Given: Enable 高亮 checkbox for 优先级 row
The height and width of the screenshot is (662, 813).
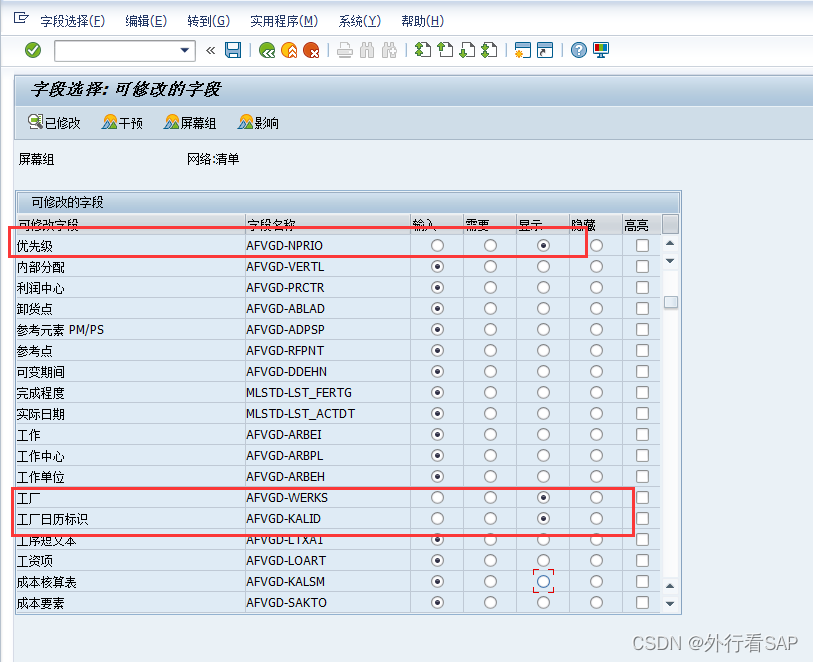Looking at the screenshot, I should (642, 245).
